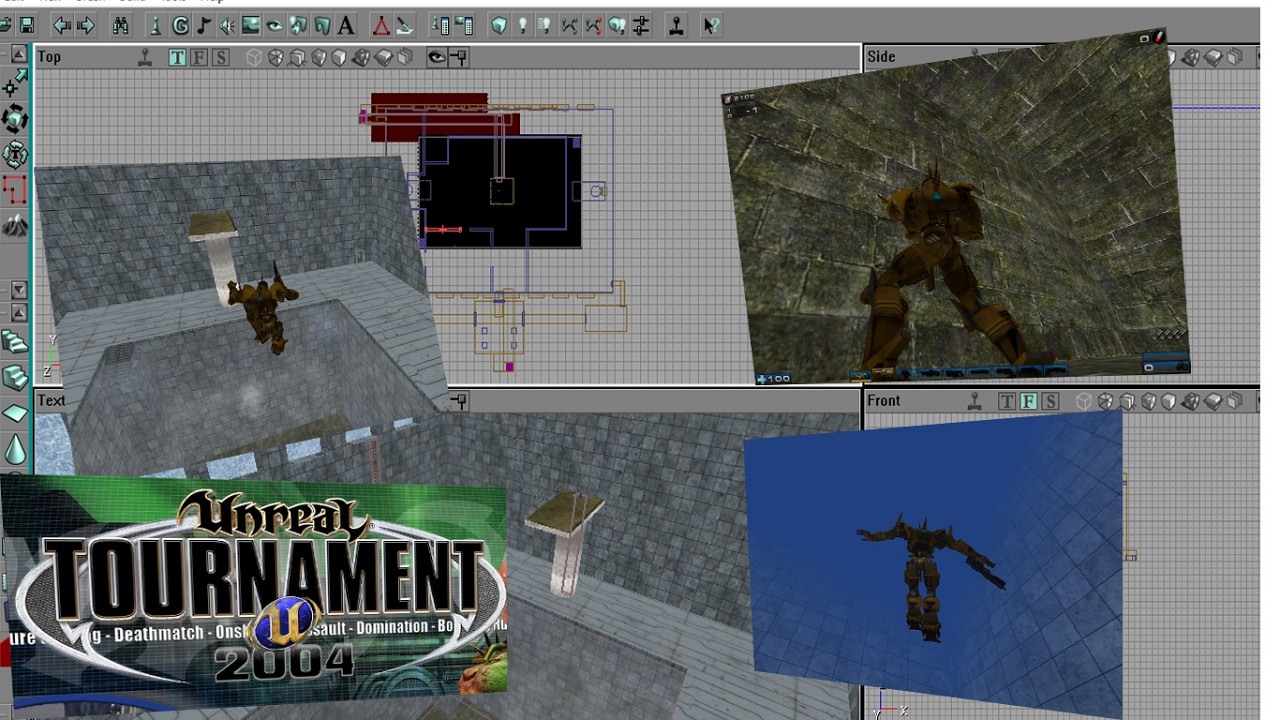Save the map with the floppy disk icon
This screenshot has height=720, width=1280.
[x=27, y=25]
